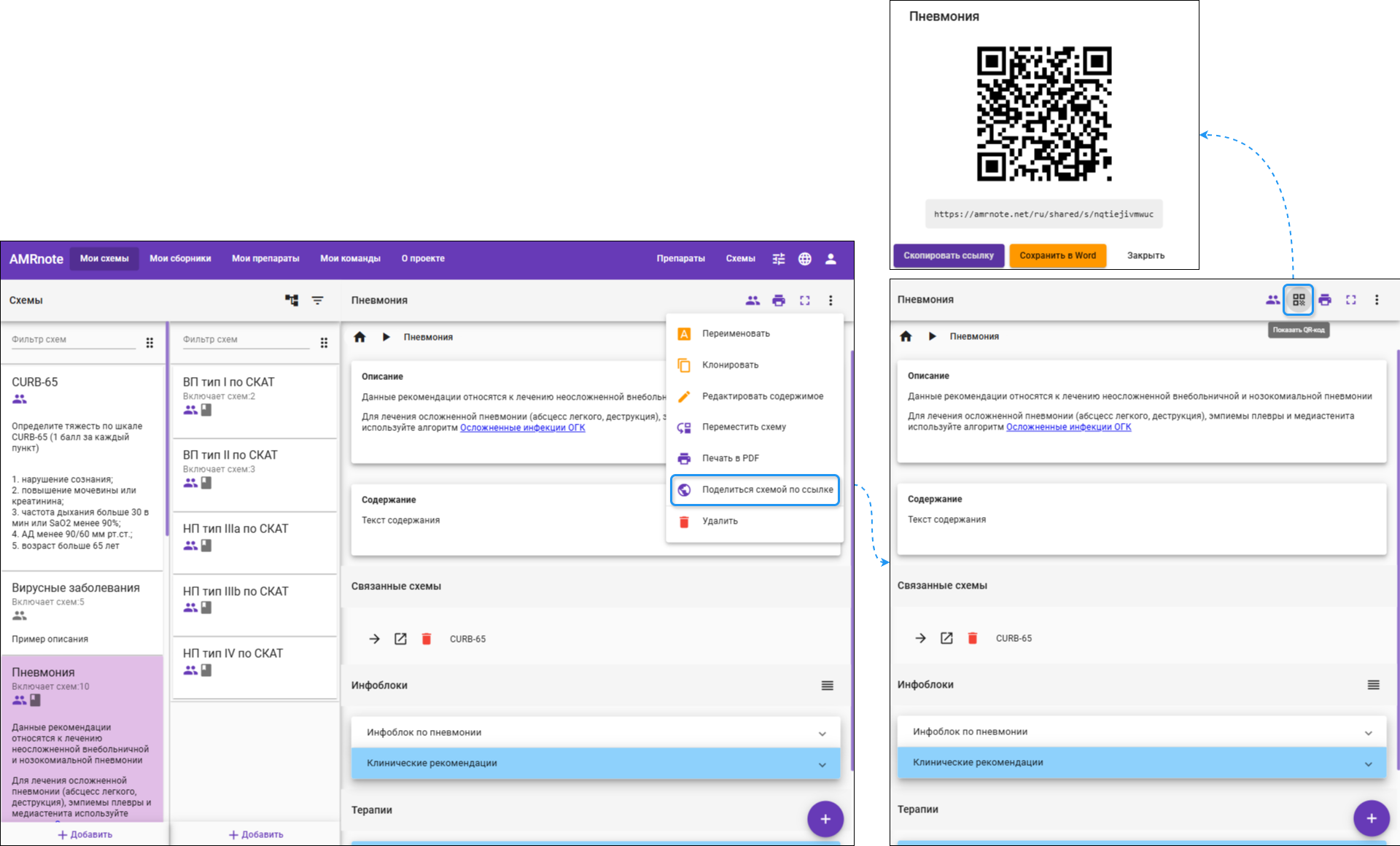Click fullscreen icon in left Пневмония header
This screenshot has width=1400, height=846.
805,300
